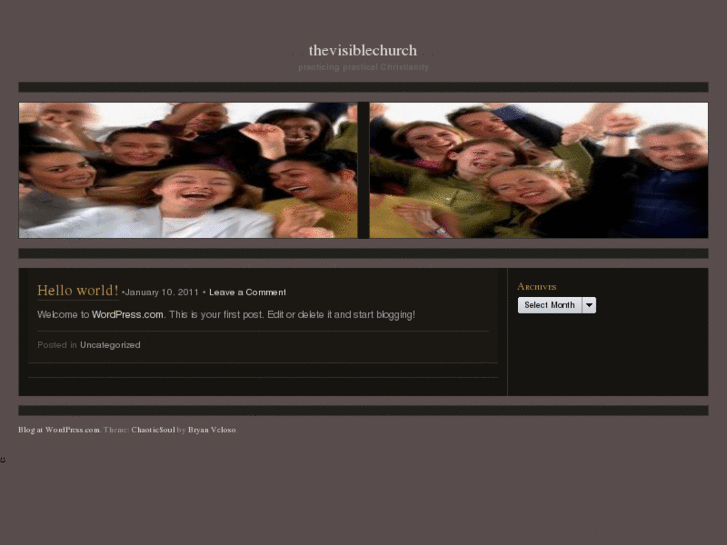Screen dimensions: 727x545
Task: Click the Posted in label
Action: pyautogui.click(x=57, y=345)
